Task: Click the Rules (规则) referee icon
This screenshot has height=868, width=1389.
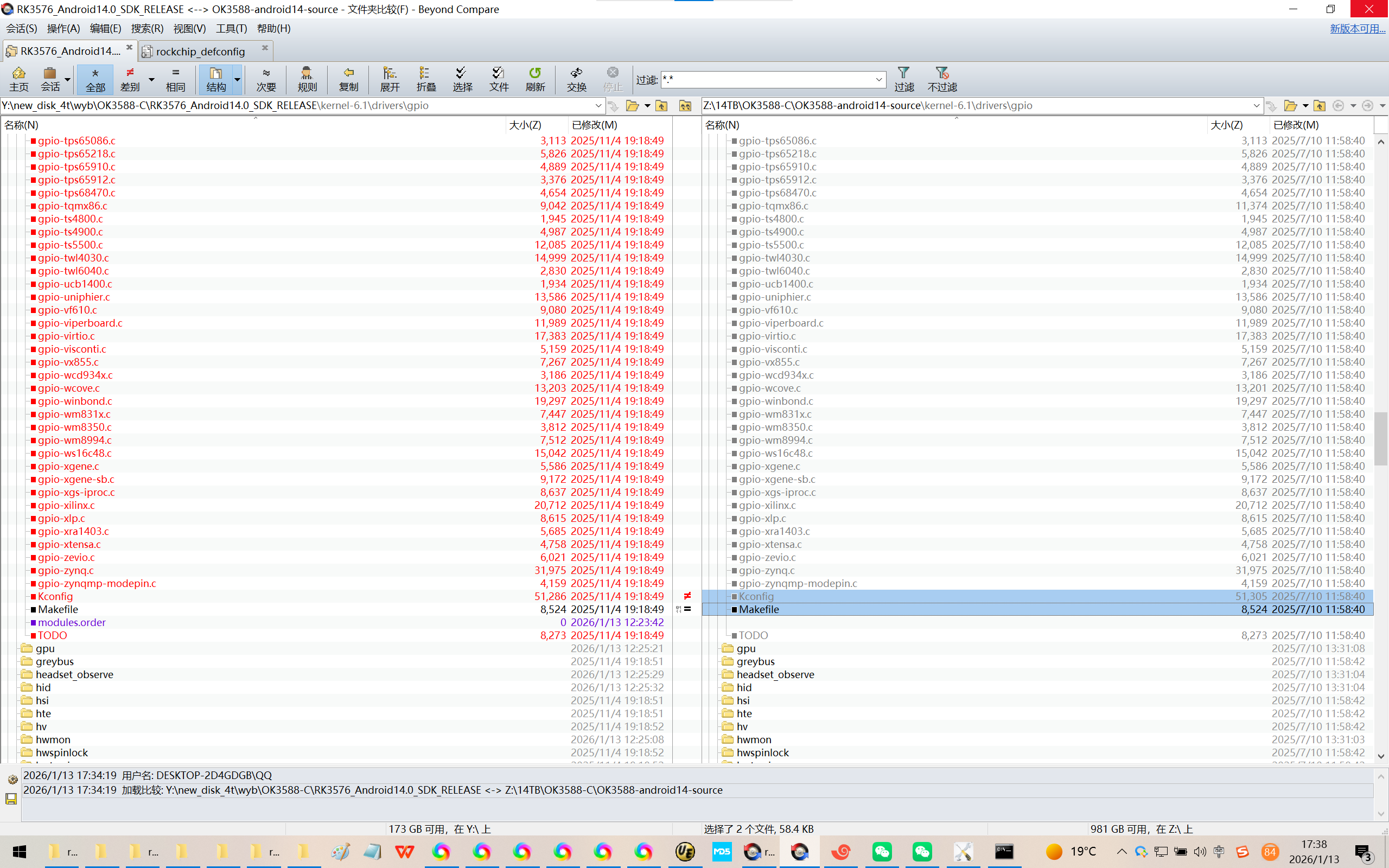Action: 307,79
